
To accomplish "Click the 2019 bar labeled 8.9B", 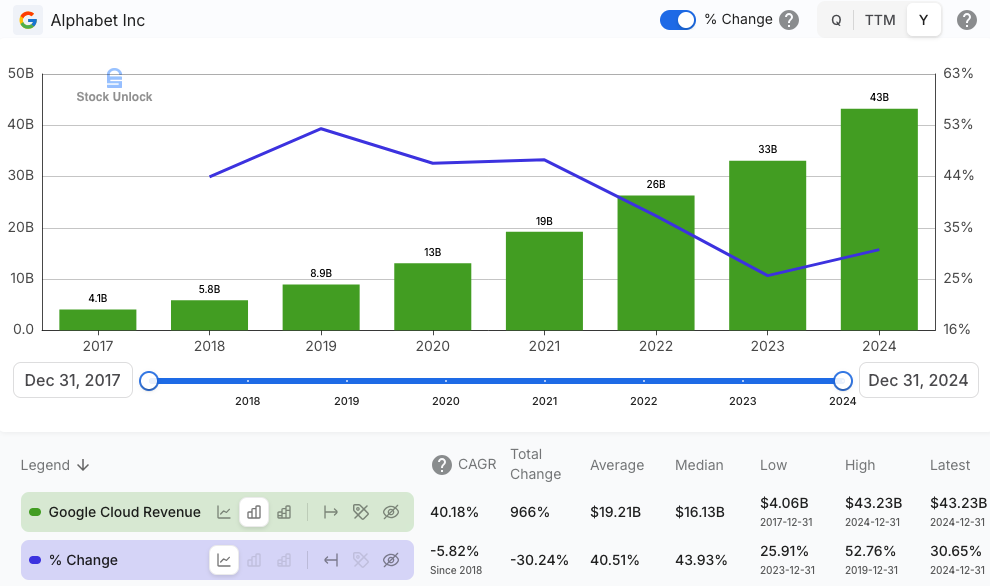I will tap(321, 307).
